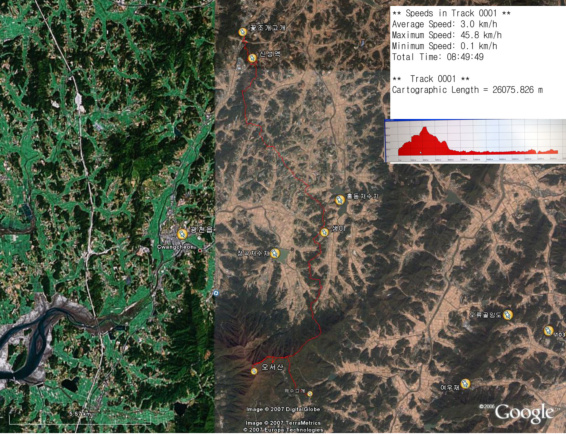Click the small placemark at the track's southern end
The image size is (566, 434).
(x=309, y=394)
